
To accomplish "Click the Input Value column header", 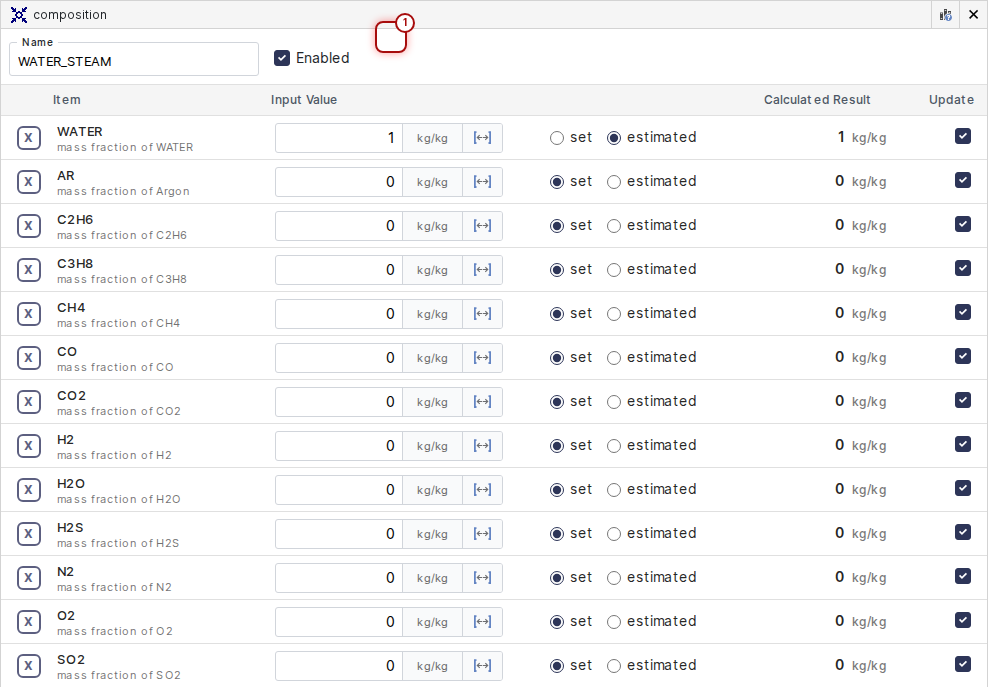I will click(304, 100).
